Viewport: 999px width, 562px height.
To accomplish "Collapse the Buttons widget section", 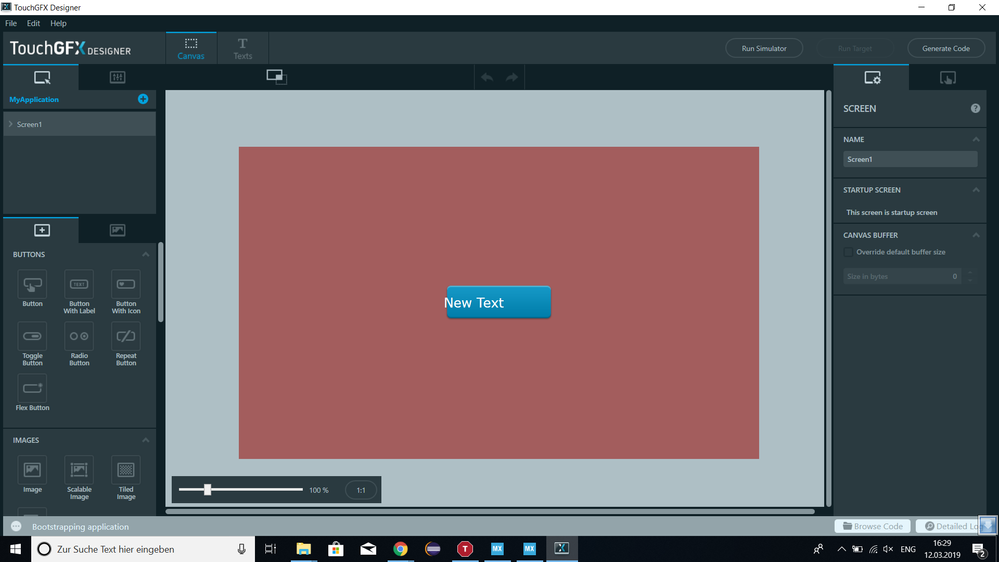I will coord(145,254).
